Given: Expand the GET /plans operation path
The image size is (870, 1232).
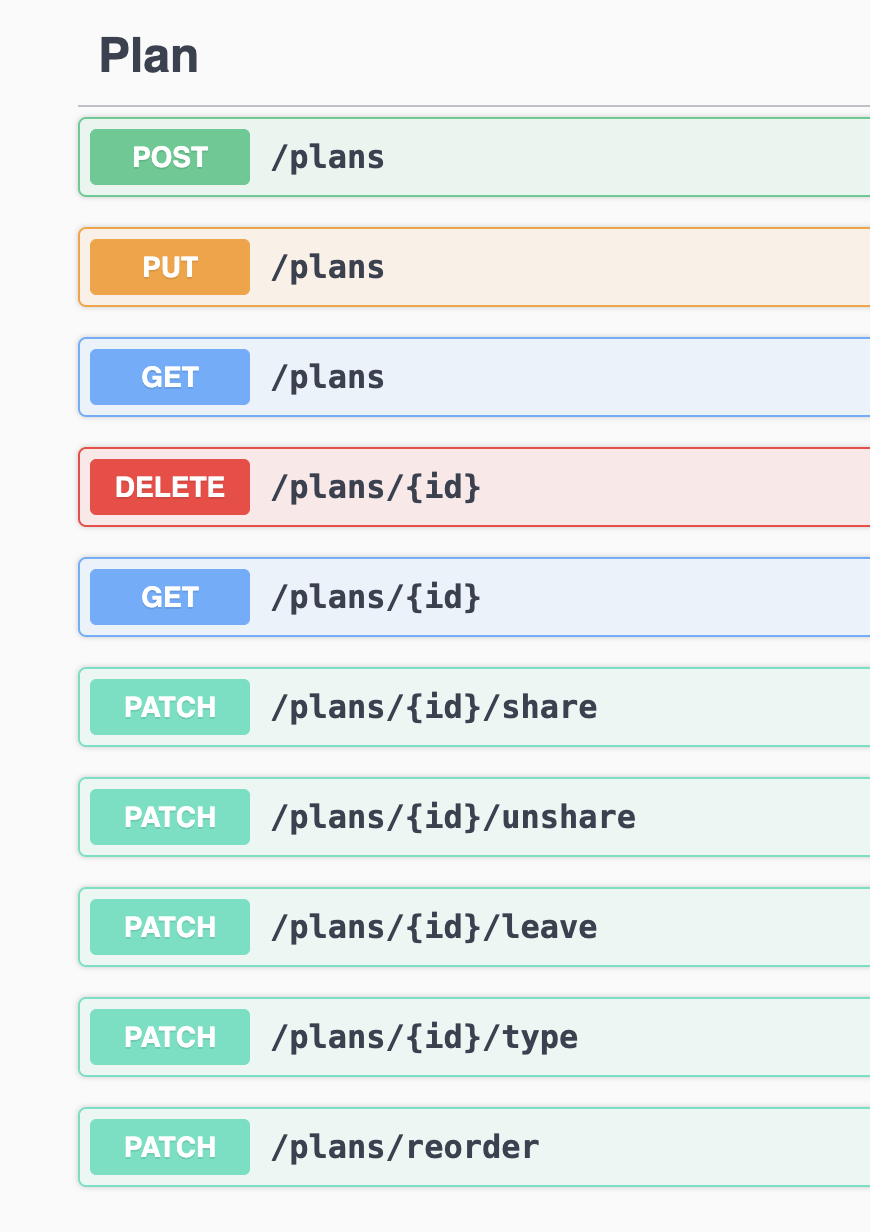Looking at the screenshot, I should 328,377.
